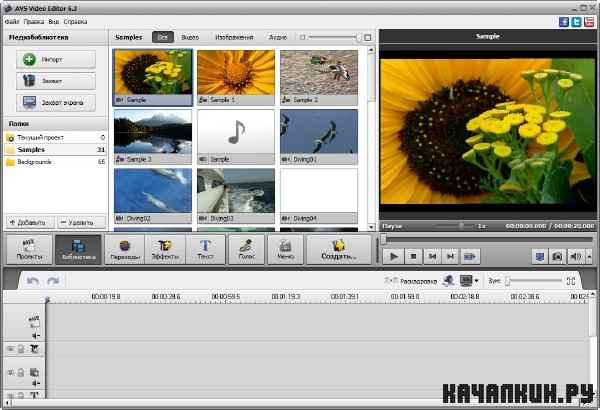The width and height of the screenshot is (600, 410).
Task: Play the preview video
Action: click(x=393, y=256)
